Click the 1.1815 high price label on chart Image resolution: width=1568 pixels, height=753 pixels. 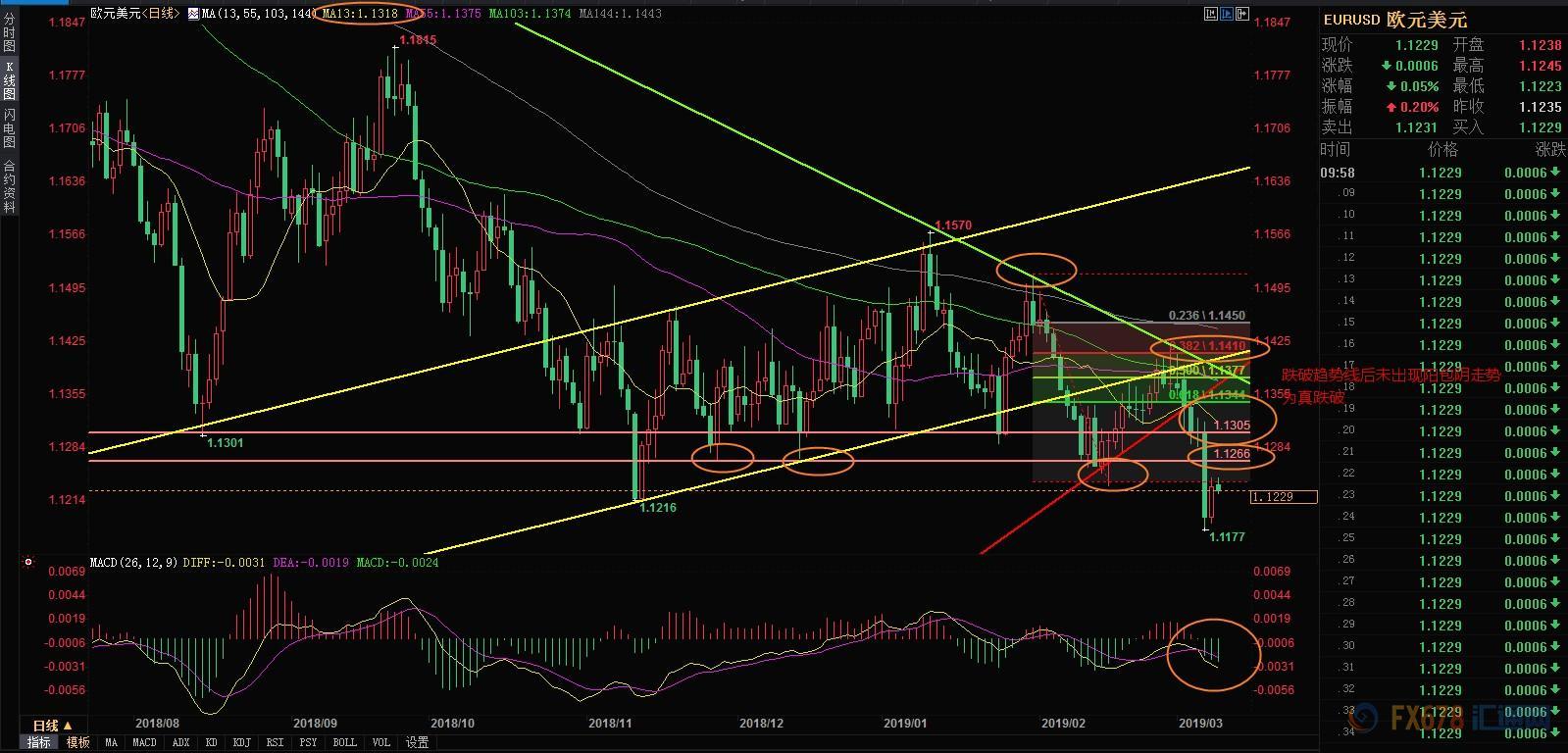click(x=417, y=40)
